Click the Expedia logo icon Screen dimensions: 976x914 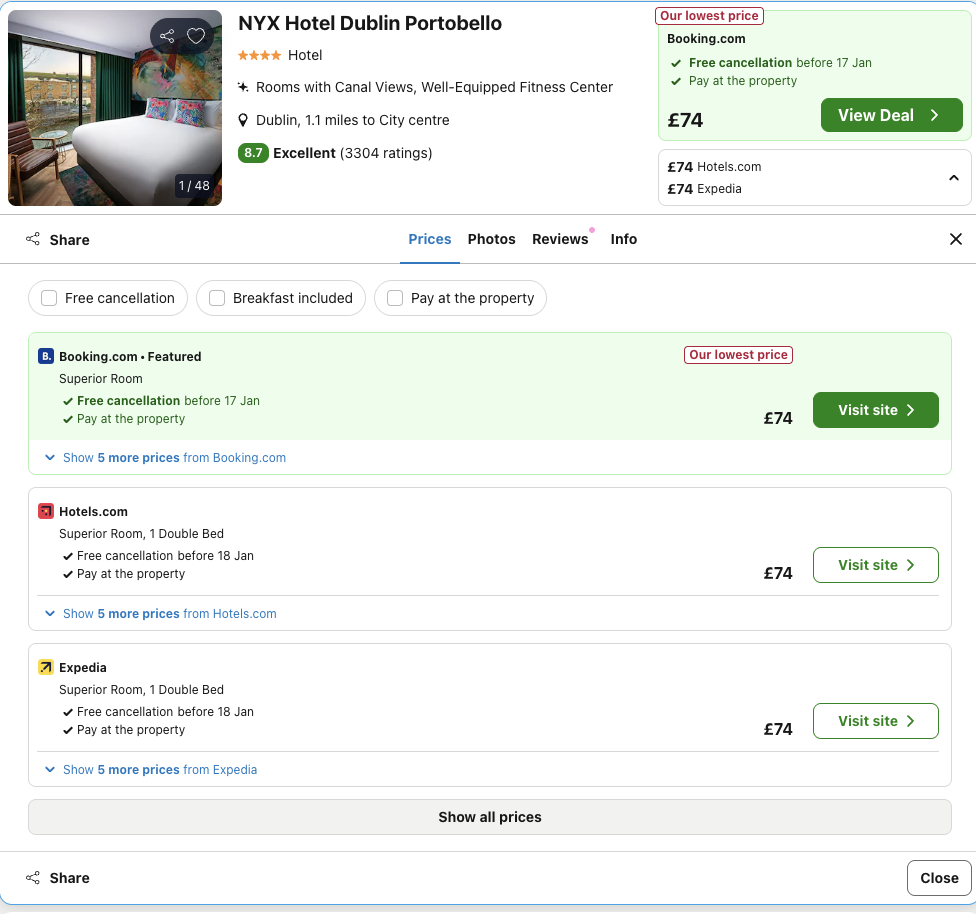(45, 667)
